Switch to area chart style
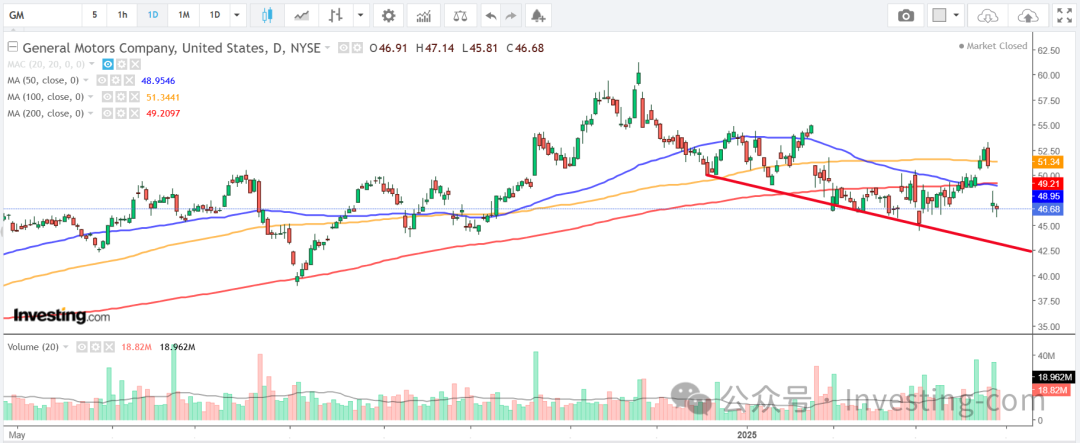1080x443 pixels. point(302,14)
